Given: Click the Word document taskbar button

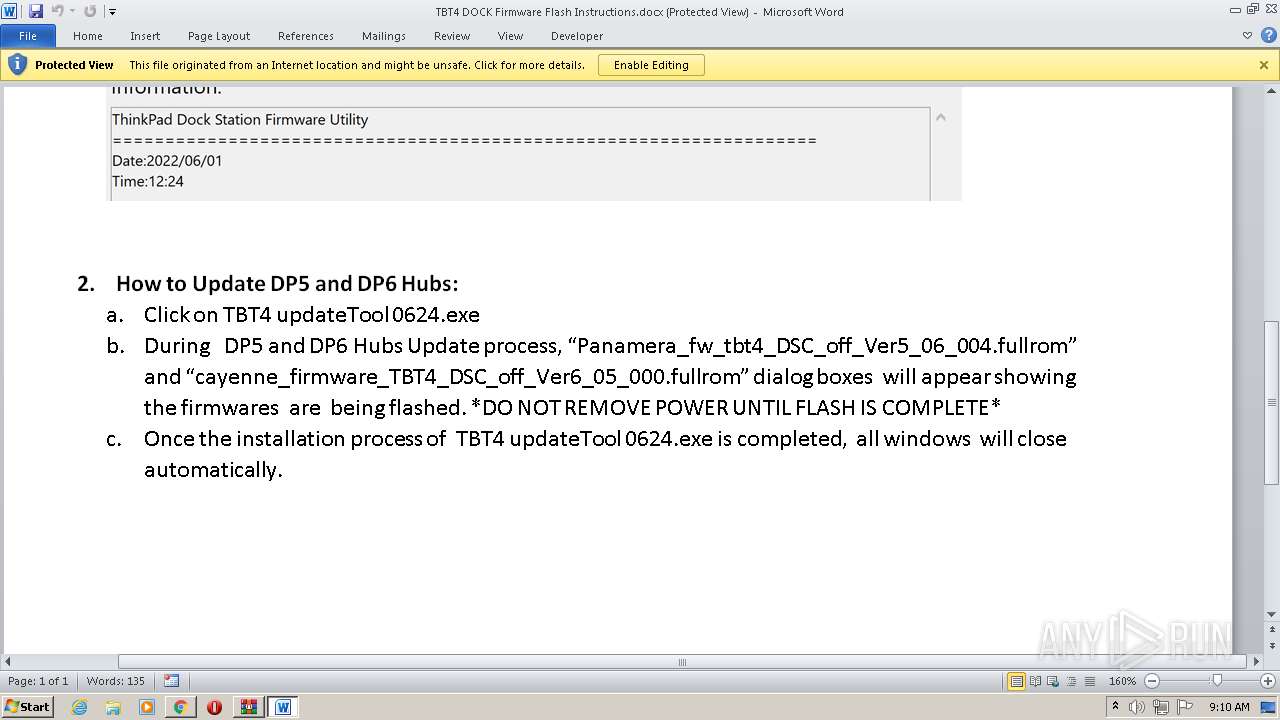Looking at the screenshot, I should point(283,707).
